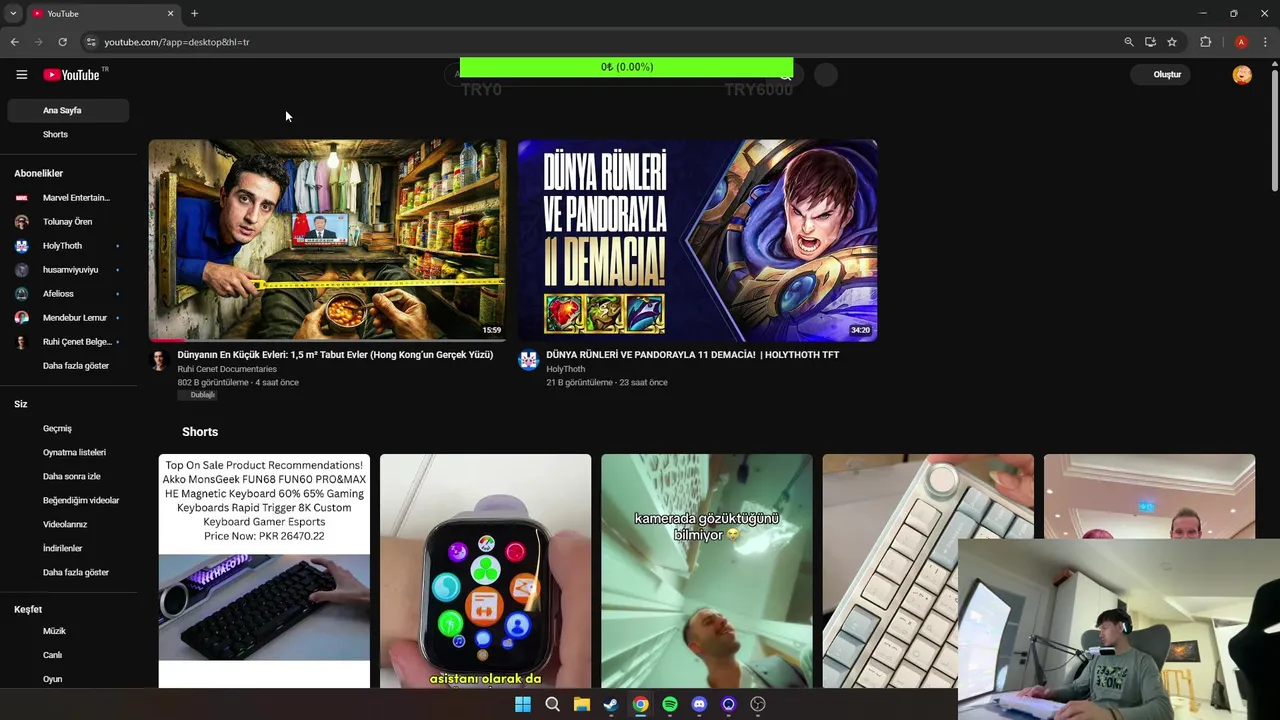Open Discord from the taskbar
Viewport: 1280px width, 720px height.
click(x=699, y=704)
